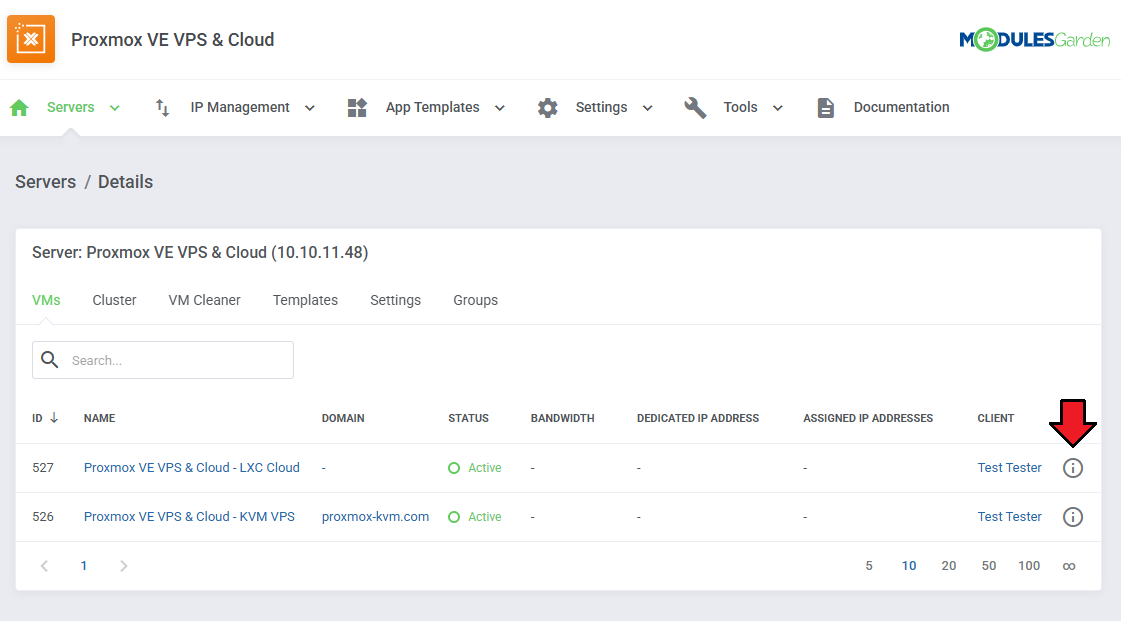
Task: Switch to the Templates tab
Action: point(305,300)
